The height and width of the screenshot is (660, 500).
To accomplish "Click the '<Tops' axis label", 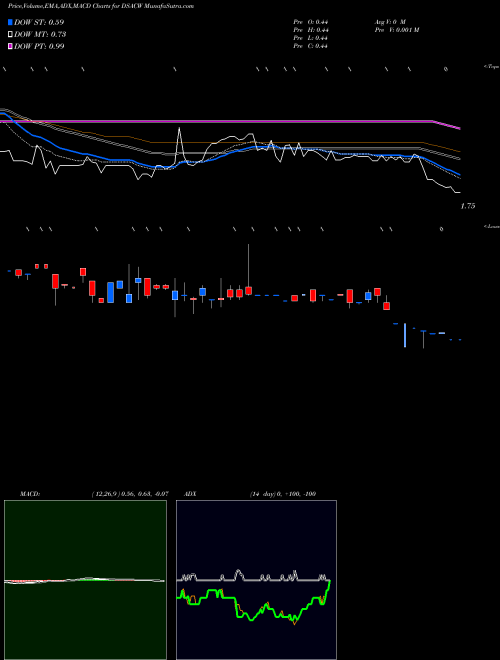I will (x=491, y=66).
